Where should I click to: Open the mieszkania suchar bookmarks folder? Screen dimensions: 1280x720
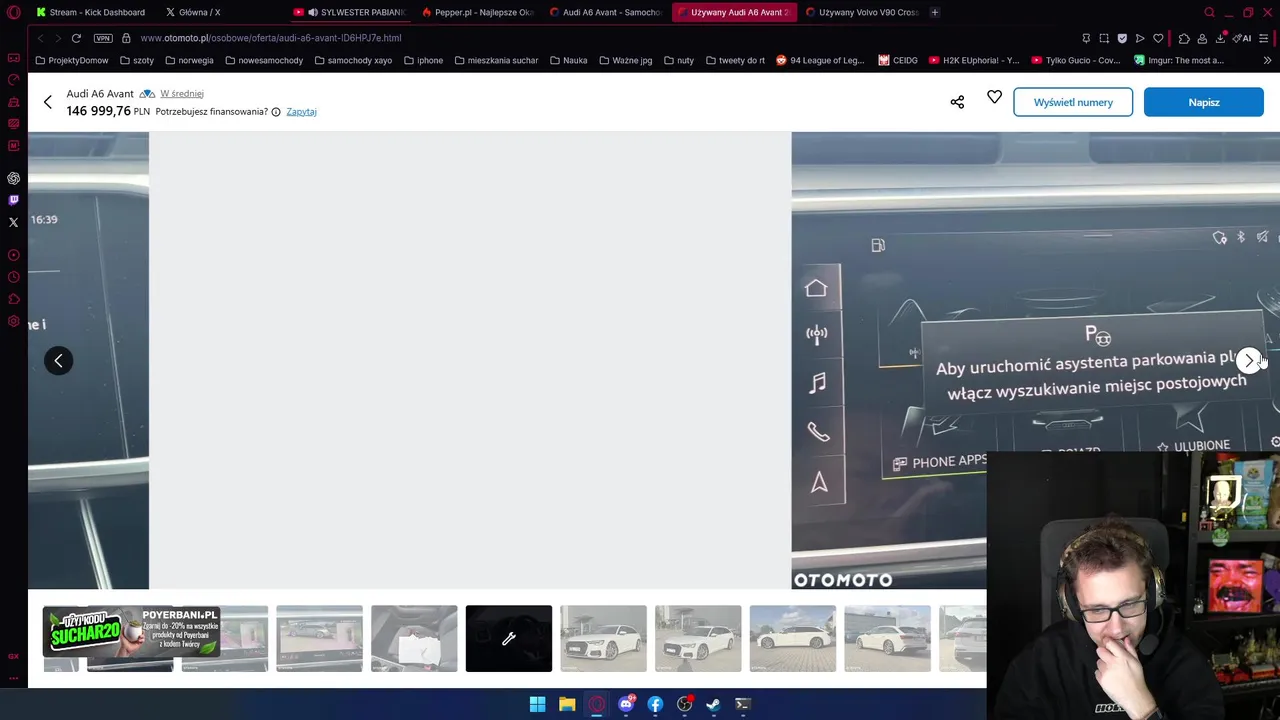[x=496, y=60]
